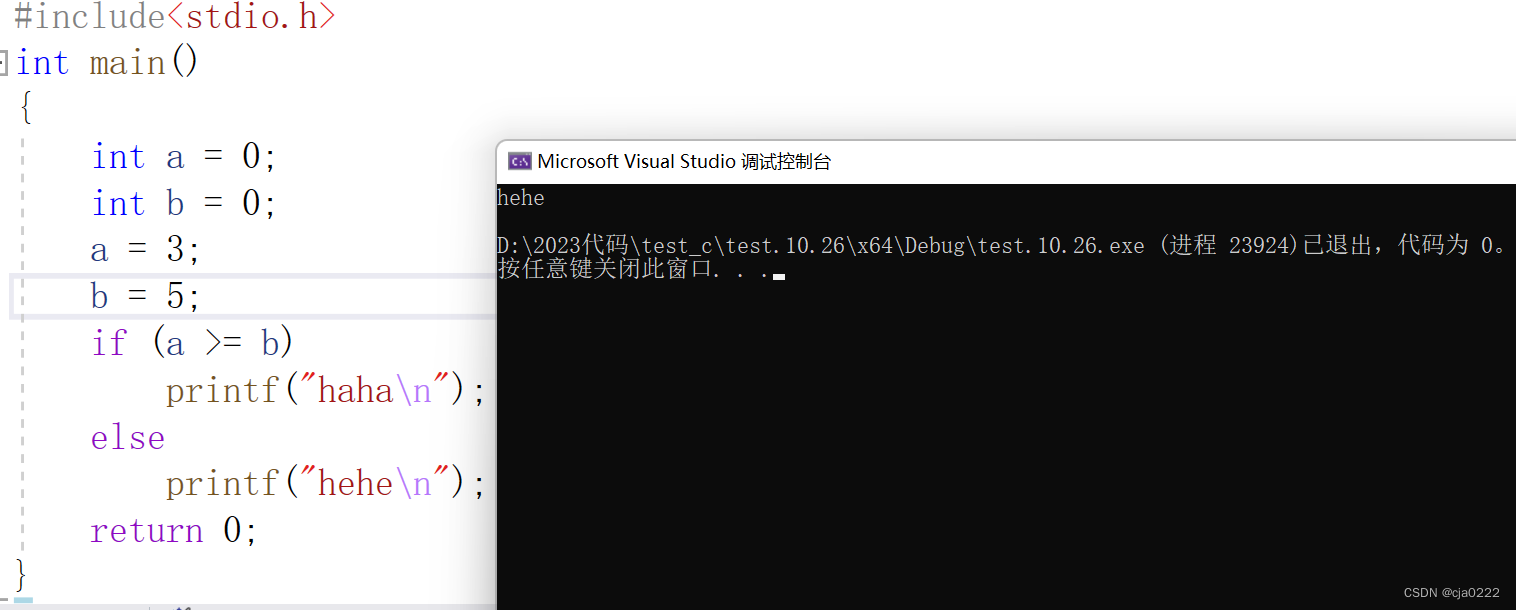Image resolution: width=1516 pixels, height=610 pixels.
Task: Click the else keyword
Action: (127, 436)
